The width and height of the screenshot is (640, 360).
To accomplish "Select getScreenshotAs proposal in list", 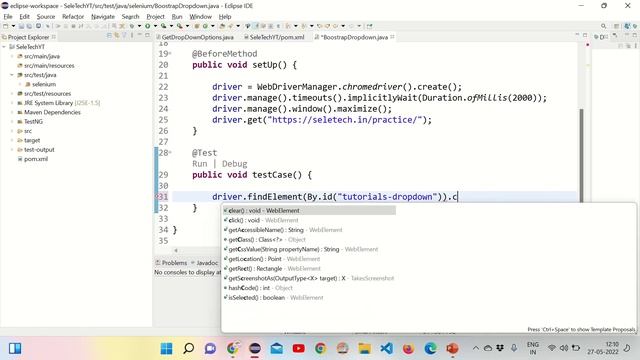I will click(309, 278).
